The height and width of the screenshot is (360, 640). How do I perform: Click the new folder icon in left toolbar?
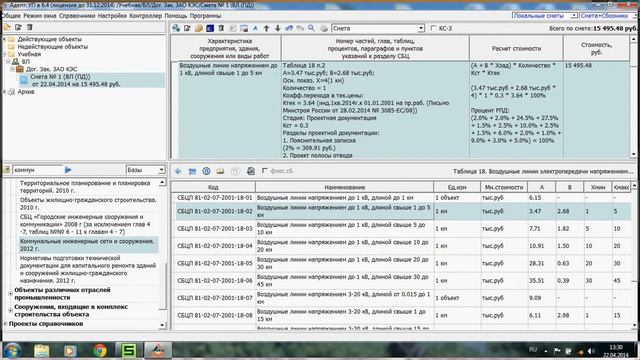click(x=7, y=27)
